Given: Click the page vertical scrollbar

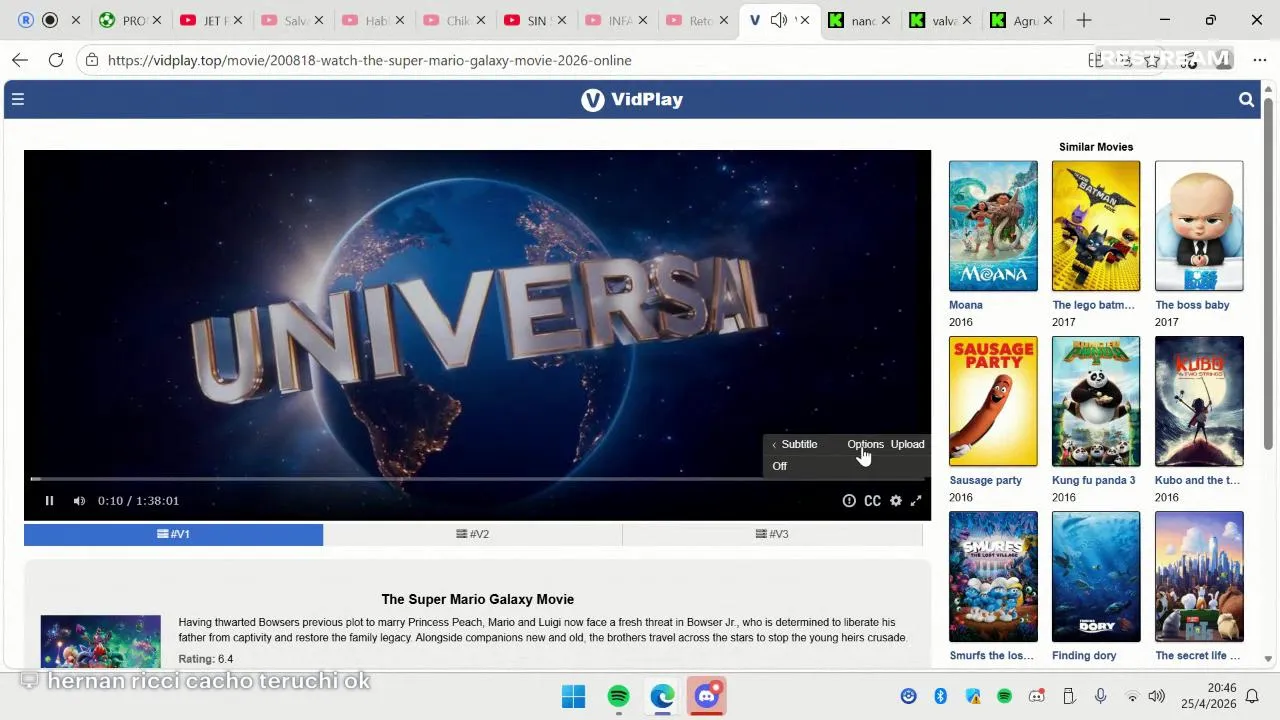Looking at the screenshot, I should 1268,273.
